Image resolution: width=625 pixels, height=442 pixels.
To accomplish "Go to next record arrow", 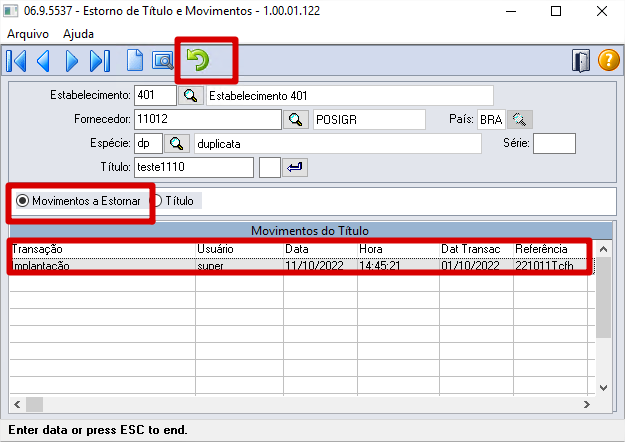I will (x=71, y=61).
